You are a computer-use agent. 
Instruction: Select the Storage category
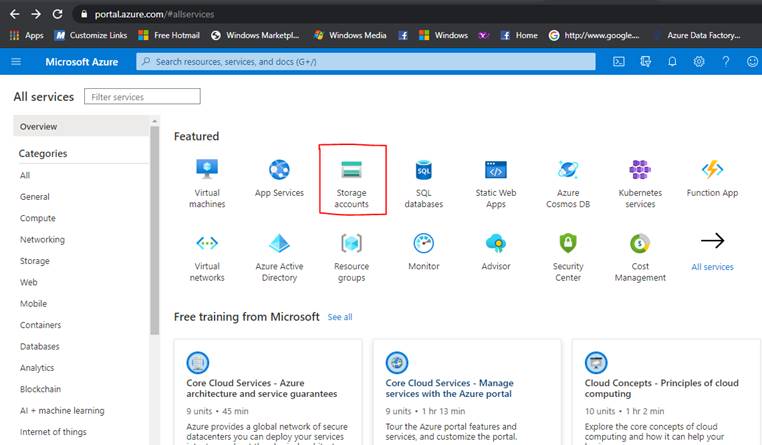(35, 261)
